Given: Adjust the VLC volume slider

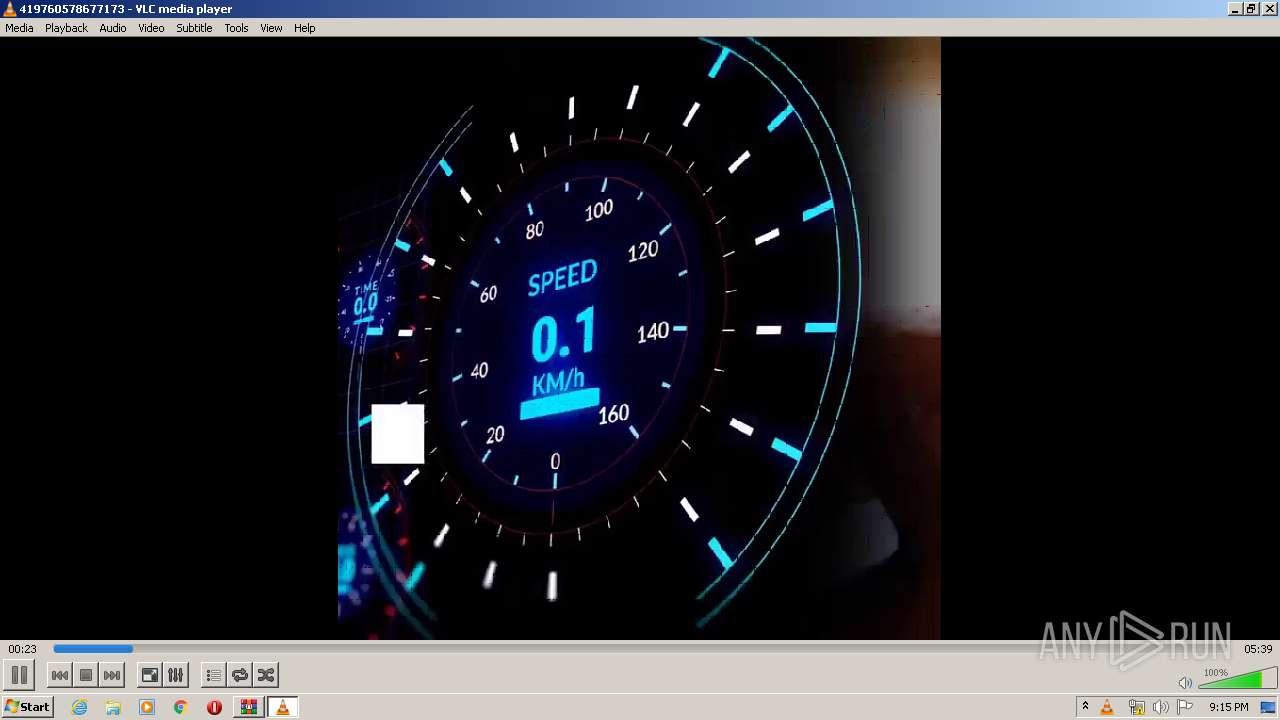Looking at the screenshot, I should coord(1237,679).
